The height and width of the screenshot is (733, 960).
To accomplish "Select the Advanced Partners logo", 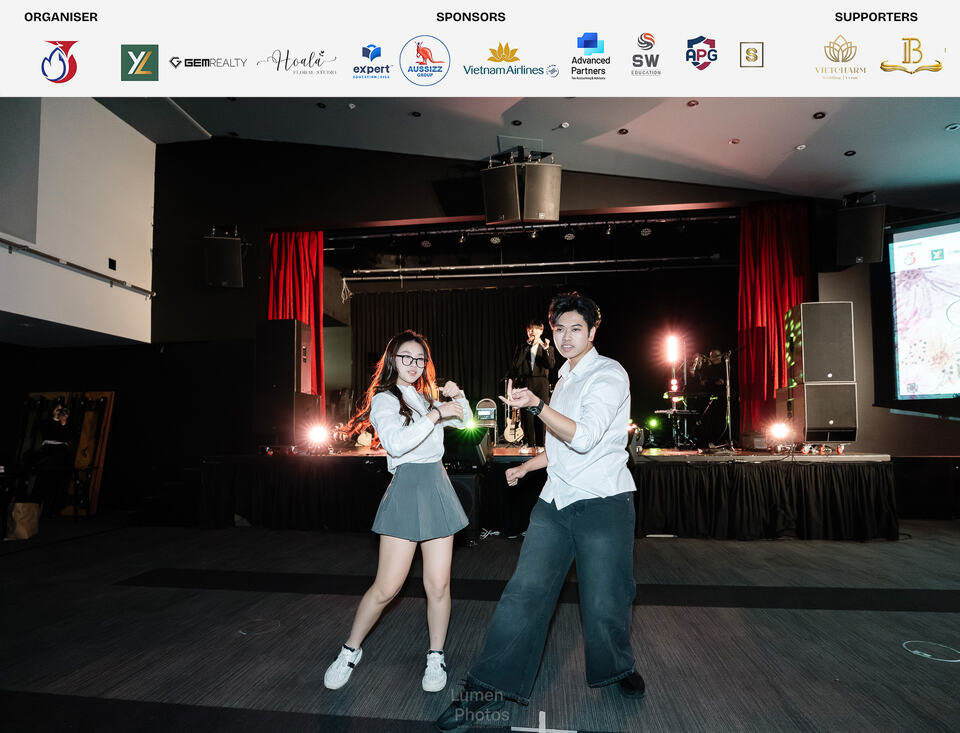I will tap(590, 56).
